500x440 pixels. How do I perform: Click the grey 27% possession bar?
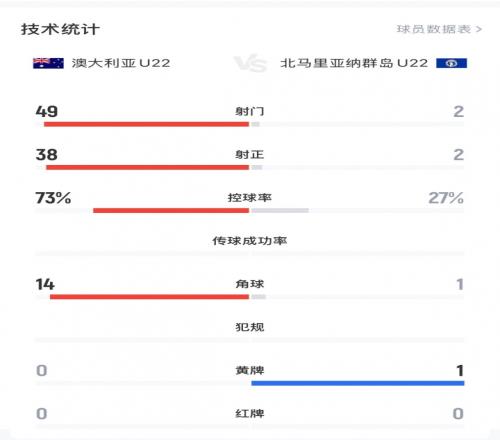[280, 210]
